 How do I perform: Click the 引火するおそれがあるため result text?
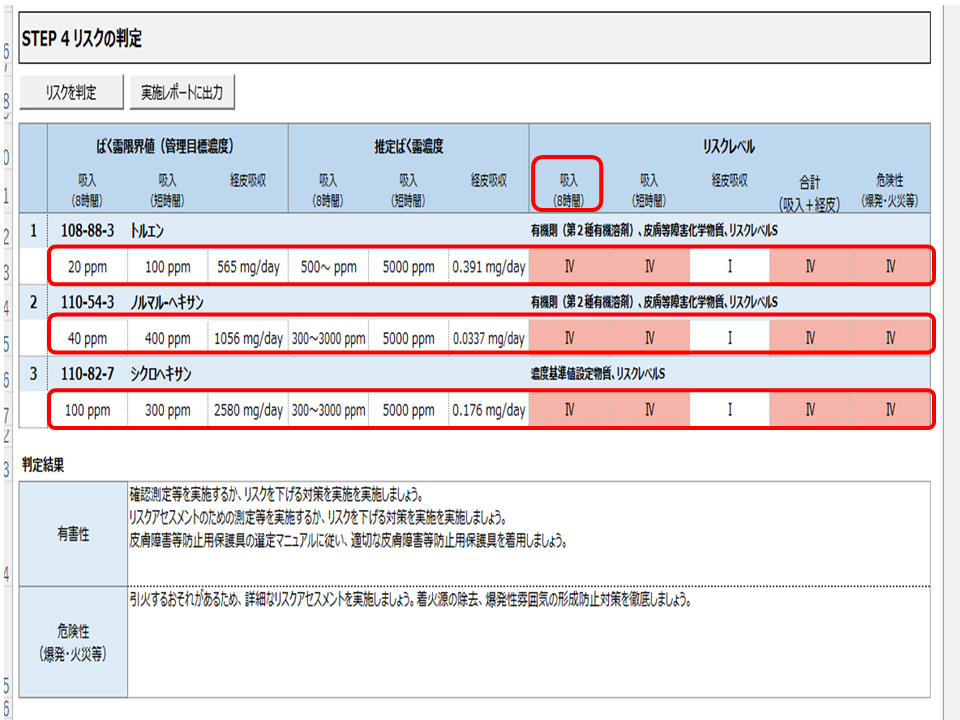[410, 601]
